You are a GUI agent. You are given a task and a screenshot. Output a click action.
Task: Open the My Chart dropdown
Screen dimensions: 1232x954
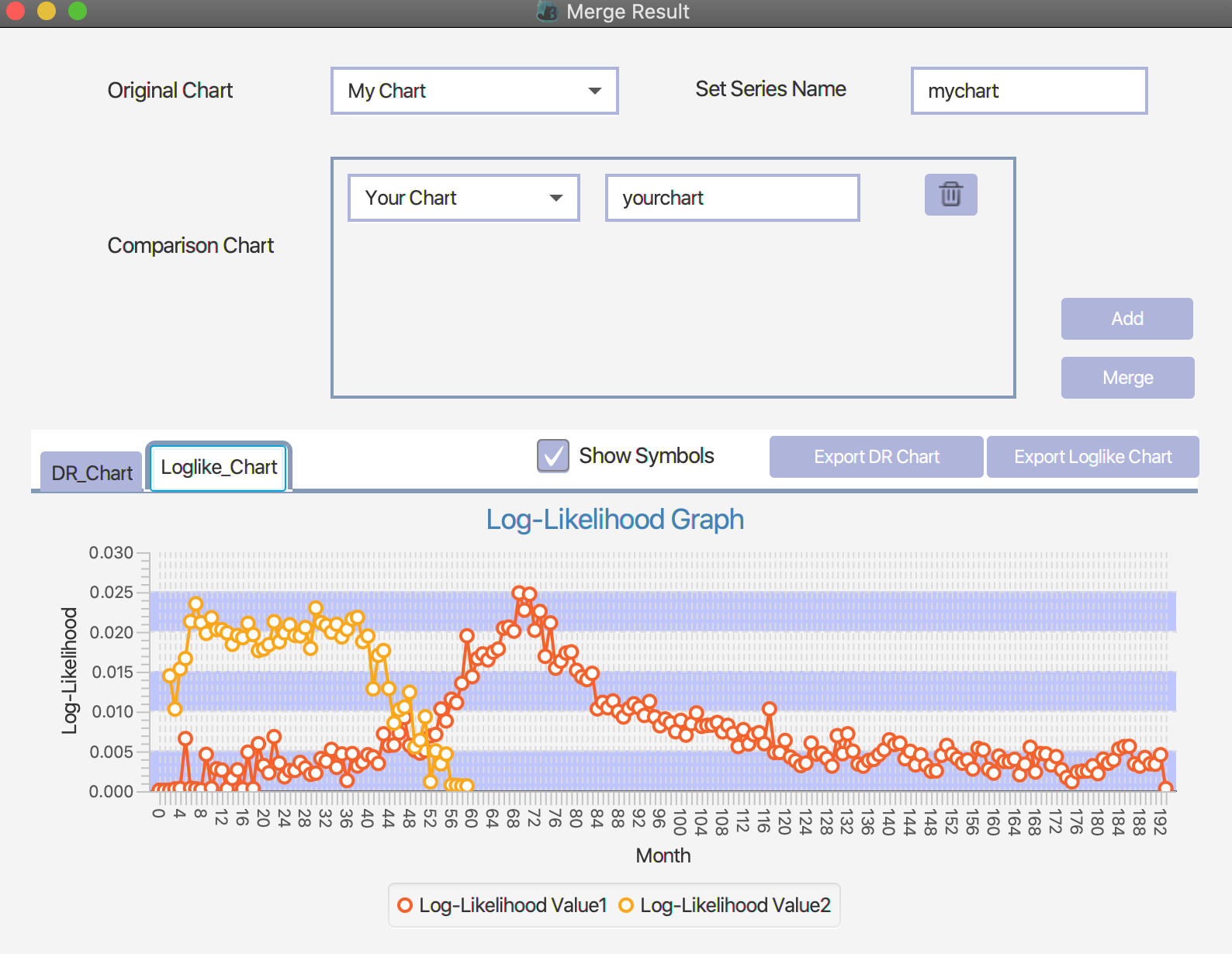coord(474,91)
